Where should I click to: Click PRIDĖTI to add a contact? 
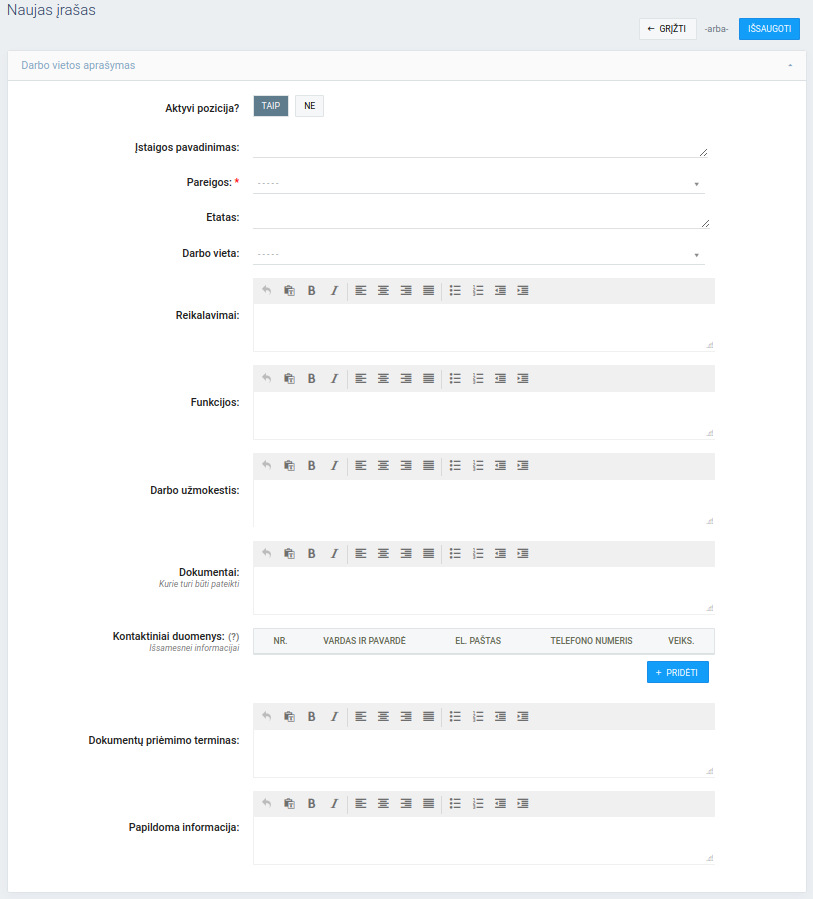[x=678, y=673]
